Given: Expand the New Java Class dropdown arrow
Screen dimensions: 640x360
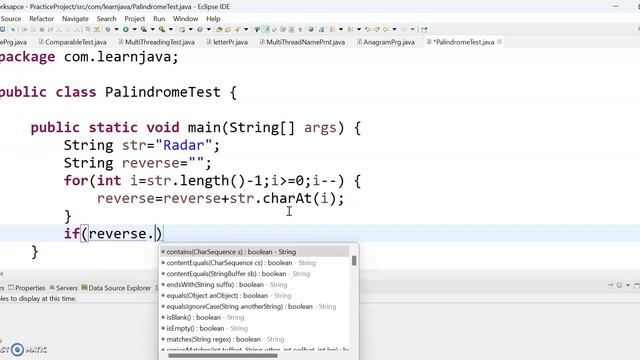Looking at the screenshot, I should click(209, 29).
